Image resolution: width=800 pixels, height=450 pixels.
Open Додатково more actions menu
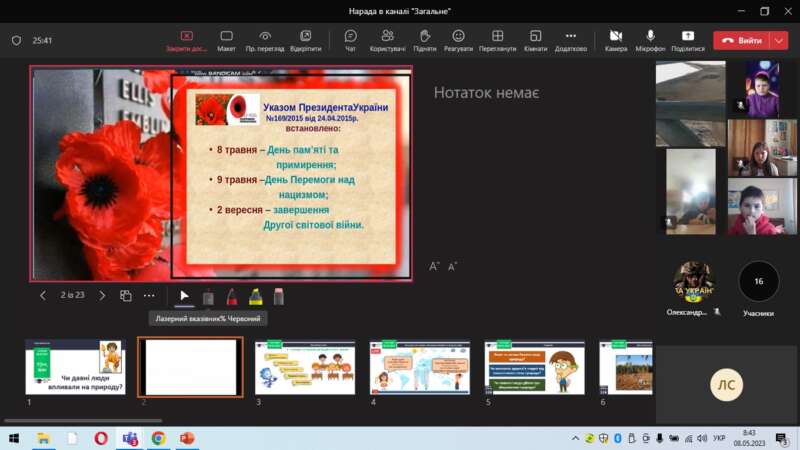pyautogui.click(x=571, y=40)
